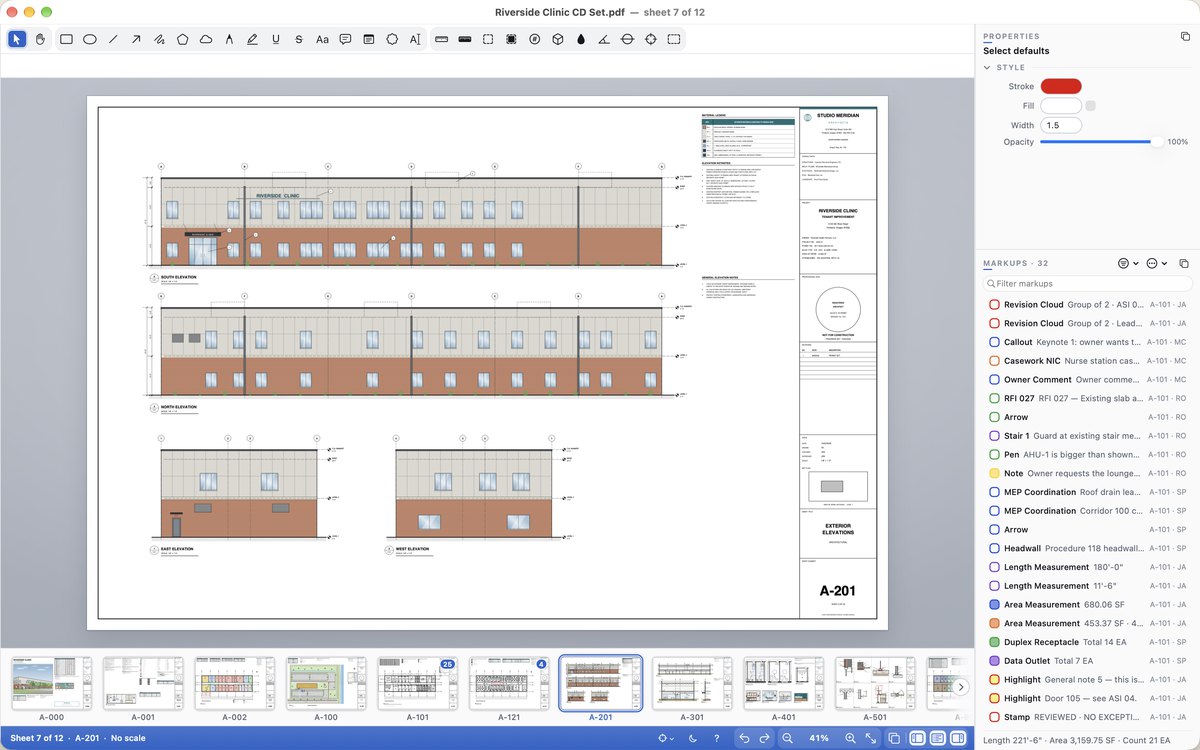The height and width of the screenshot is (750, 1200).
Task: Change the white Fill color swatch
Action: pyautogui.click(x=1061, y=106)
